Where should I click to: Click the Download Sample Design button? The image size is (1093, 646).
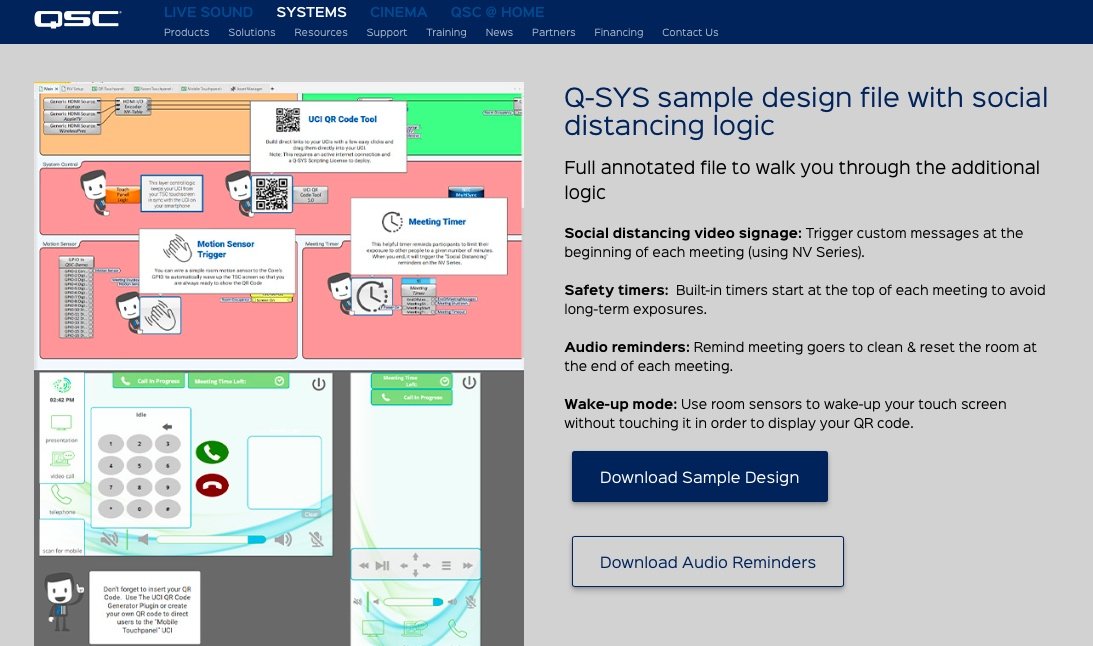[700, 477]
